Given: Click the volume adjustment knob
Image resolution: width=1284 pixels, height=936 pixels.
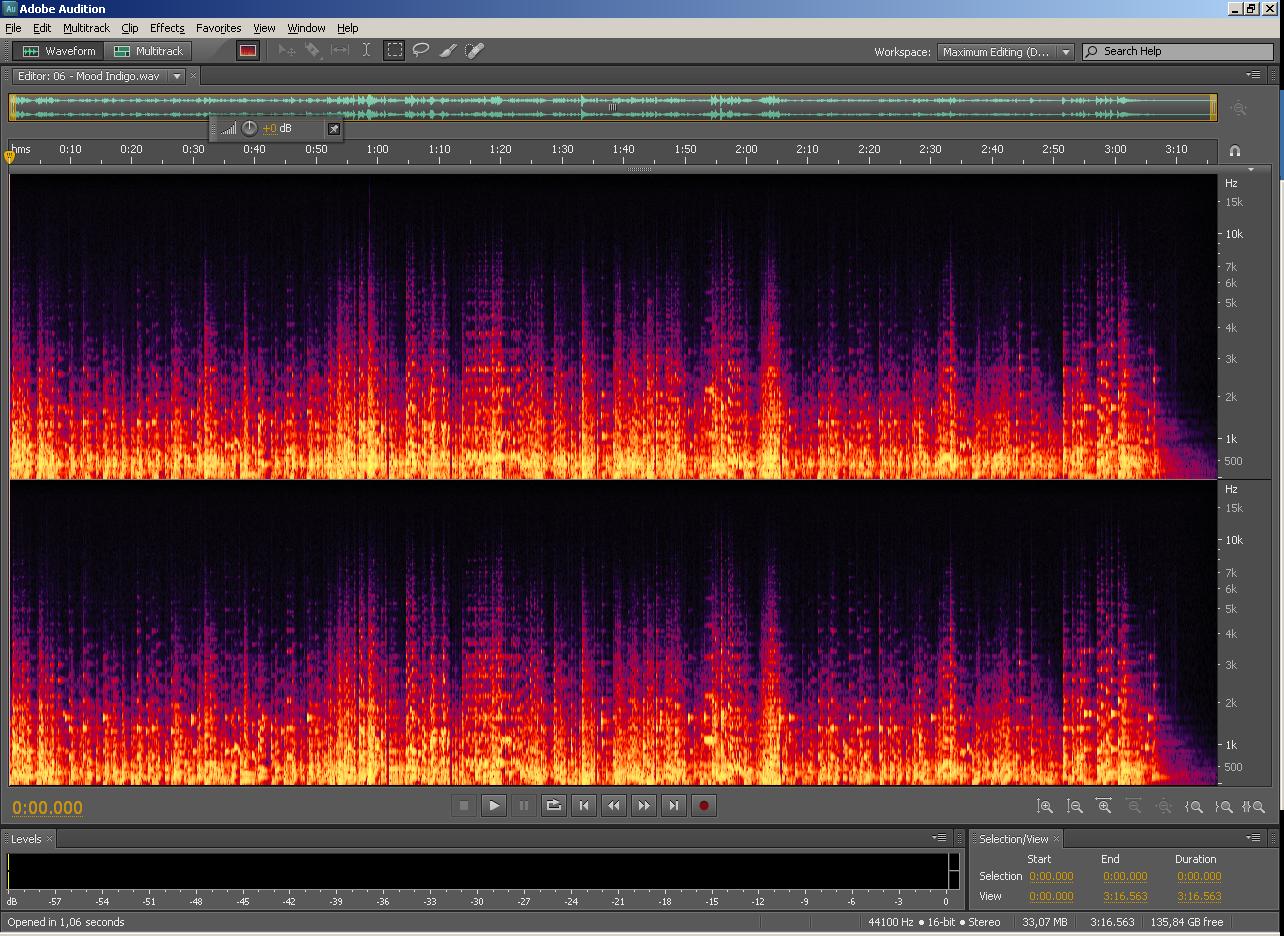Looking at the screenshot, I should [x=249, y=128].
